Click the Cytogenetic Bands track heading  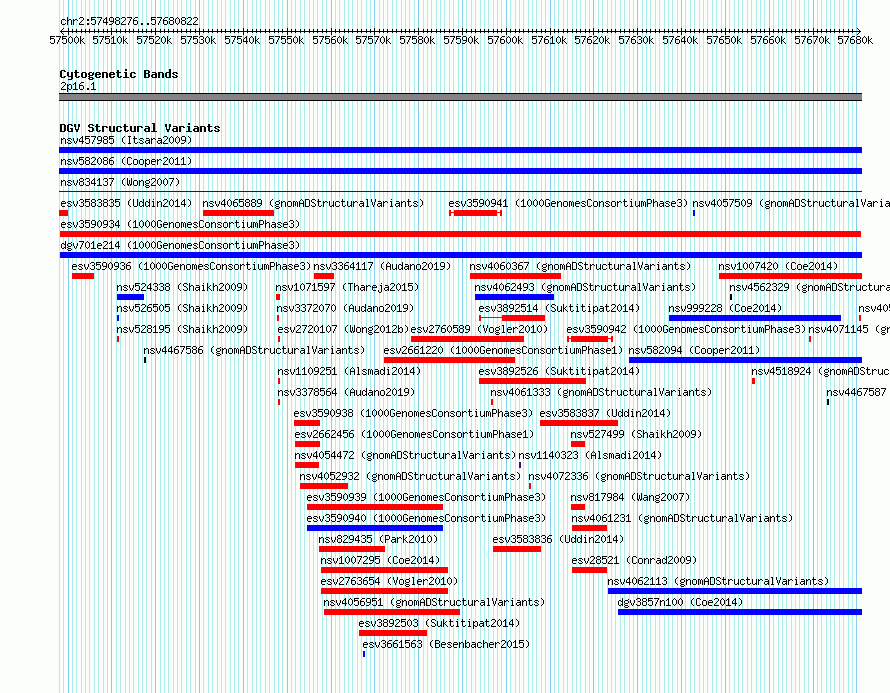tap(119, 74)
